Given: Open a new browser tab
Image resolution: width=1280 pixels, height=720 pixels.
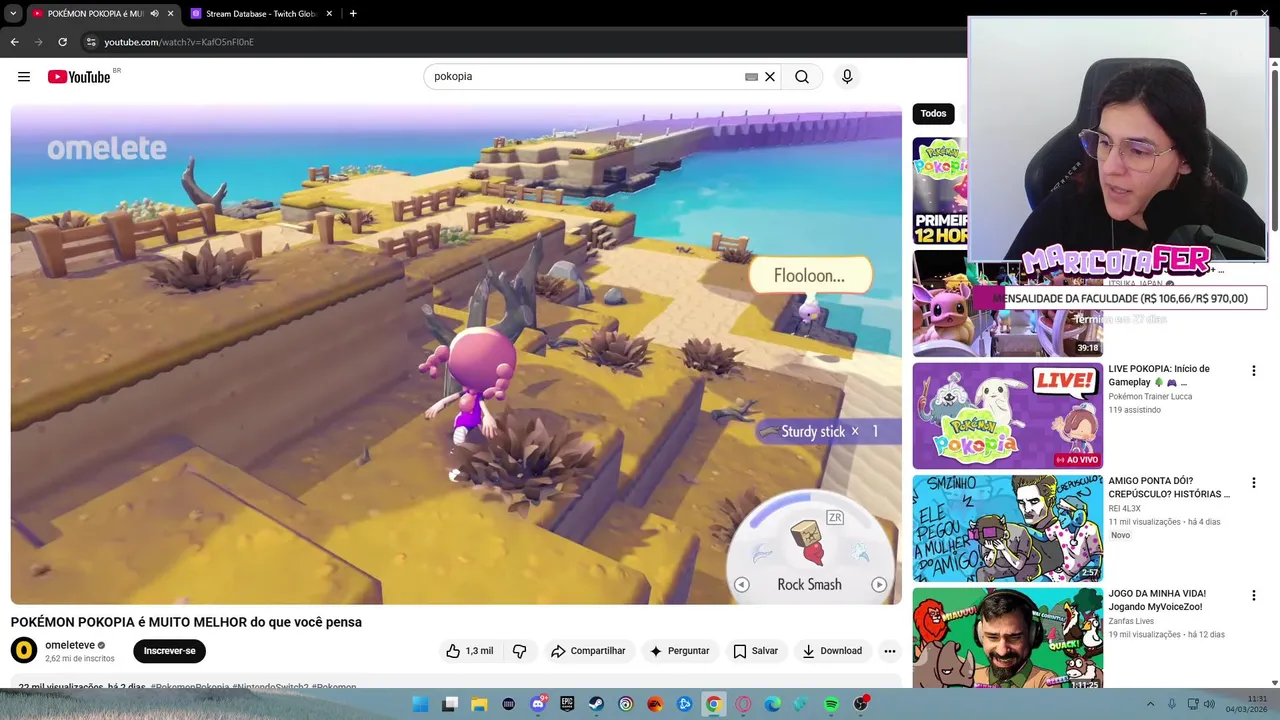Looking at the screenshot, I should click(x=353, y=14).
